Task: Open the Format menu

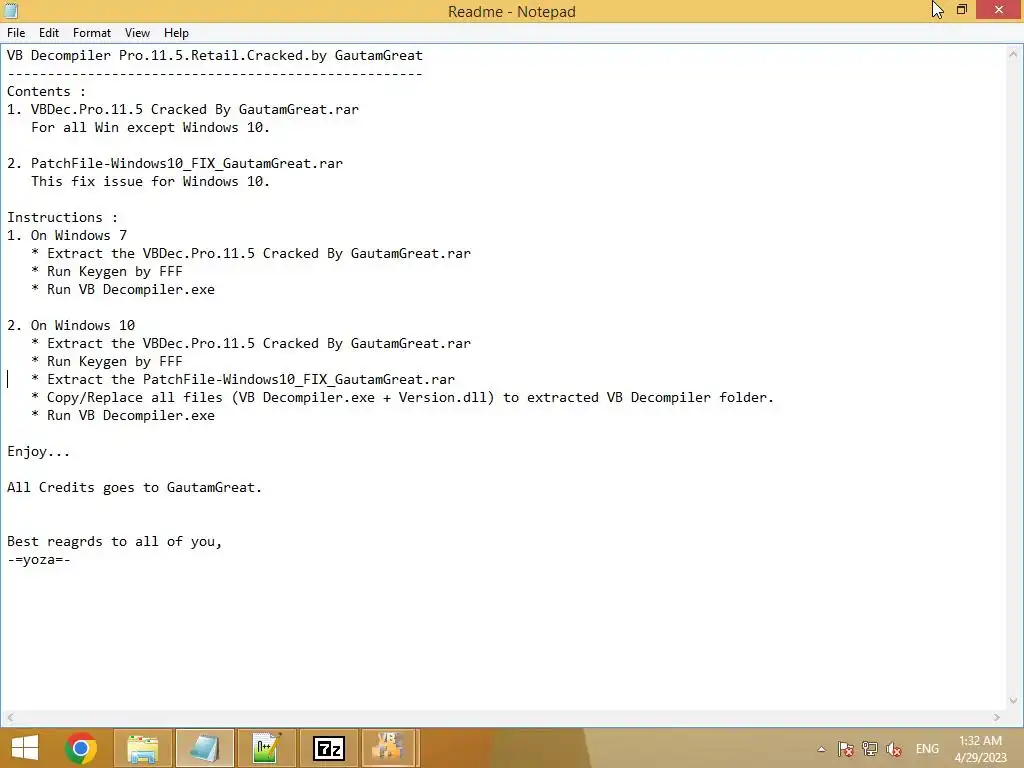Action: tap(91, 33)
